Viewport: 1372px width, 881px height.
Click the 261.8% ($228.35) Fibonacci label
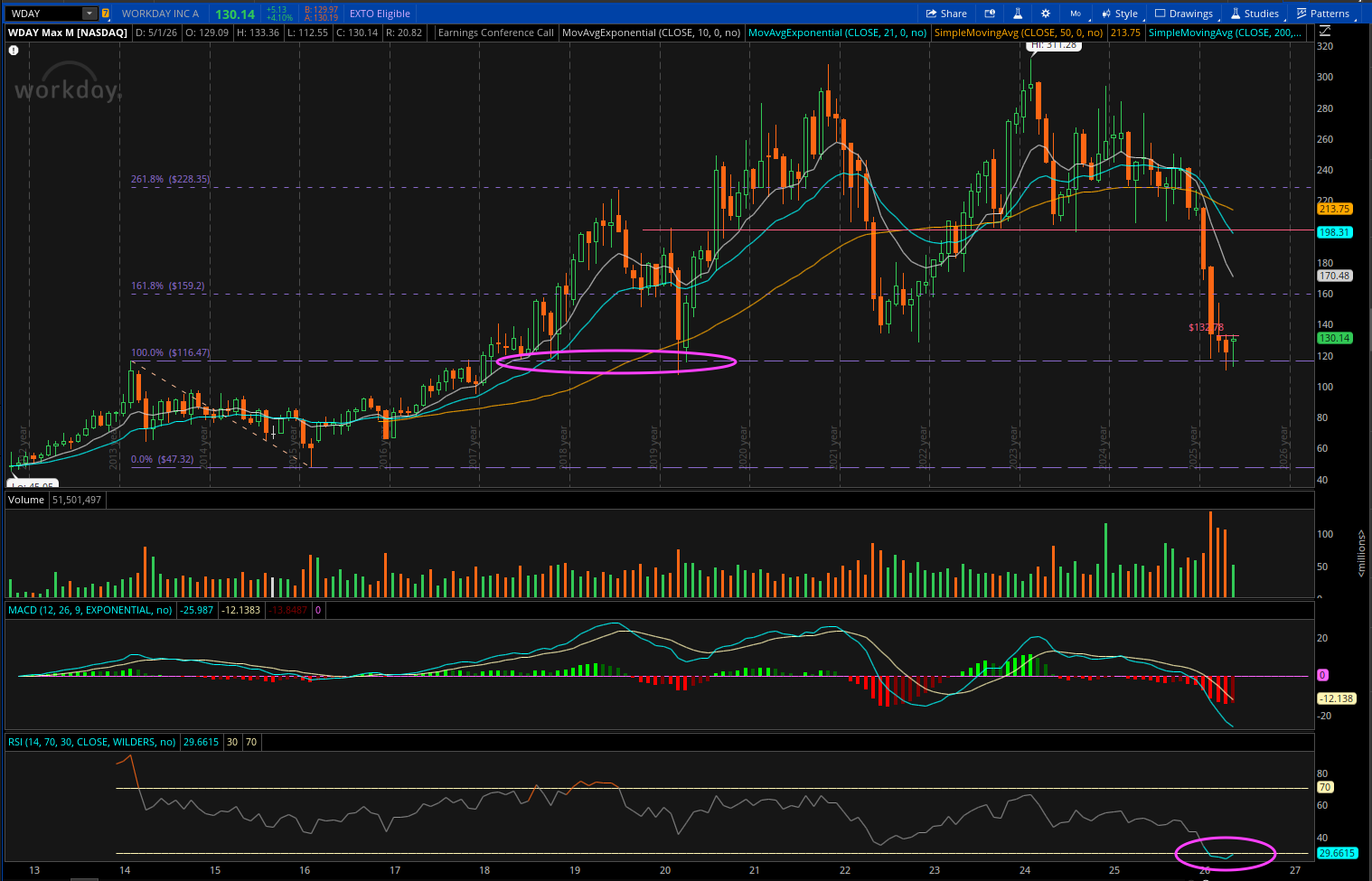(x=171, y=179)
